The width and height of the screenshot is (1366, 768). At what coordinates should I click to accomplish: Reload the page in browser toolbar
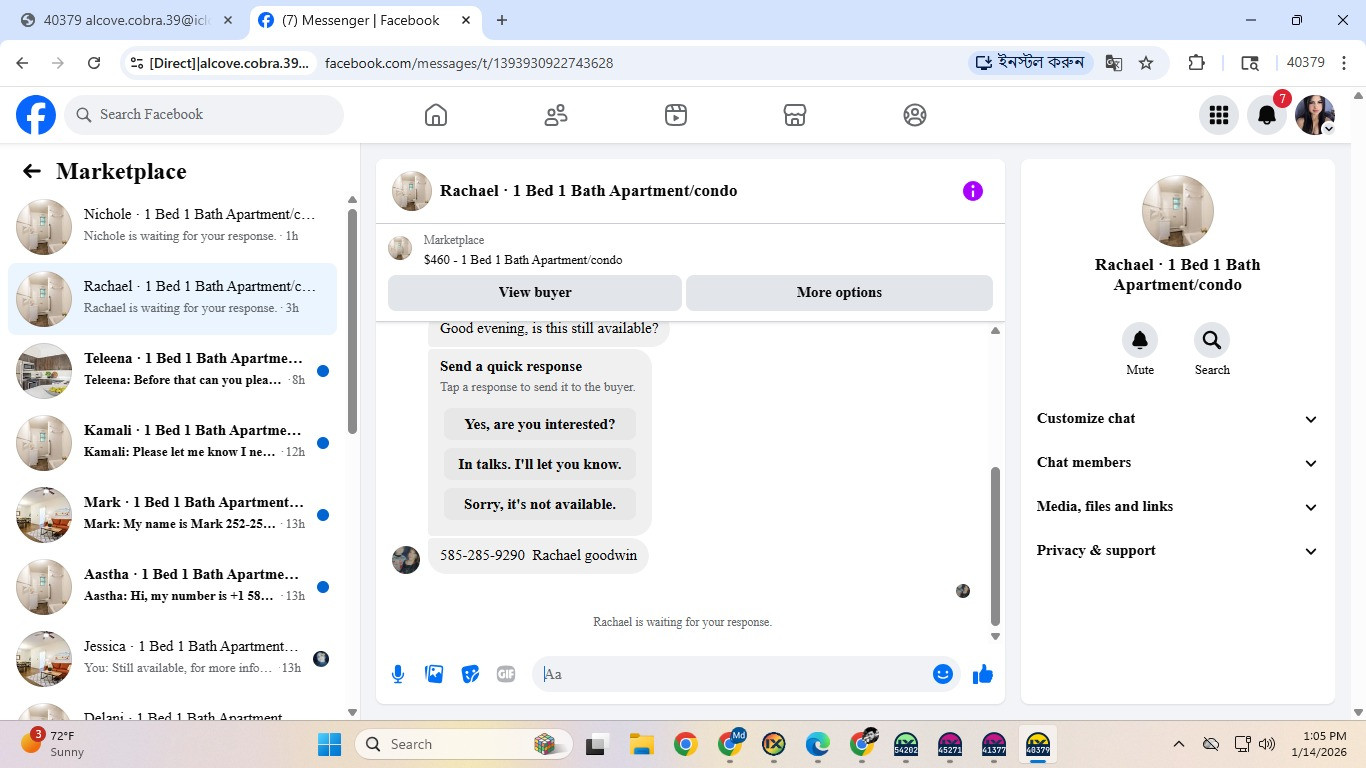(x=94, y=63)
